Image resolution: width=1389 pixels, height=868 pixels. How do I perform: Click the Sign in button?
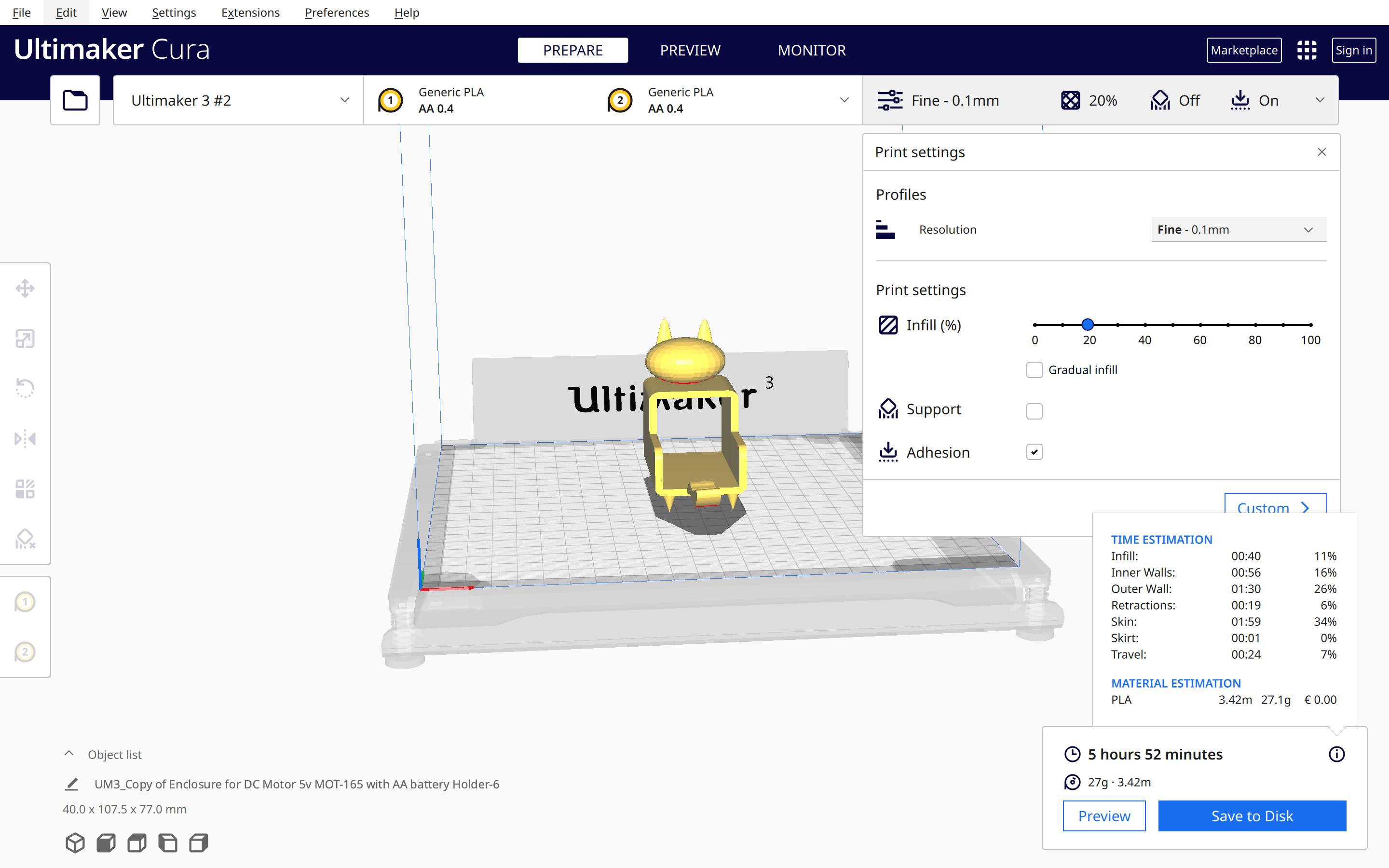click(1353, 50)
